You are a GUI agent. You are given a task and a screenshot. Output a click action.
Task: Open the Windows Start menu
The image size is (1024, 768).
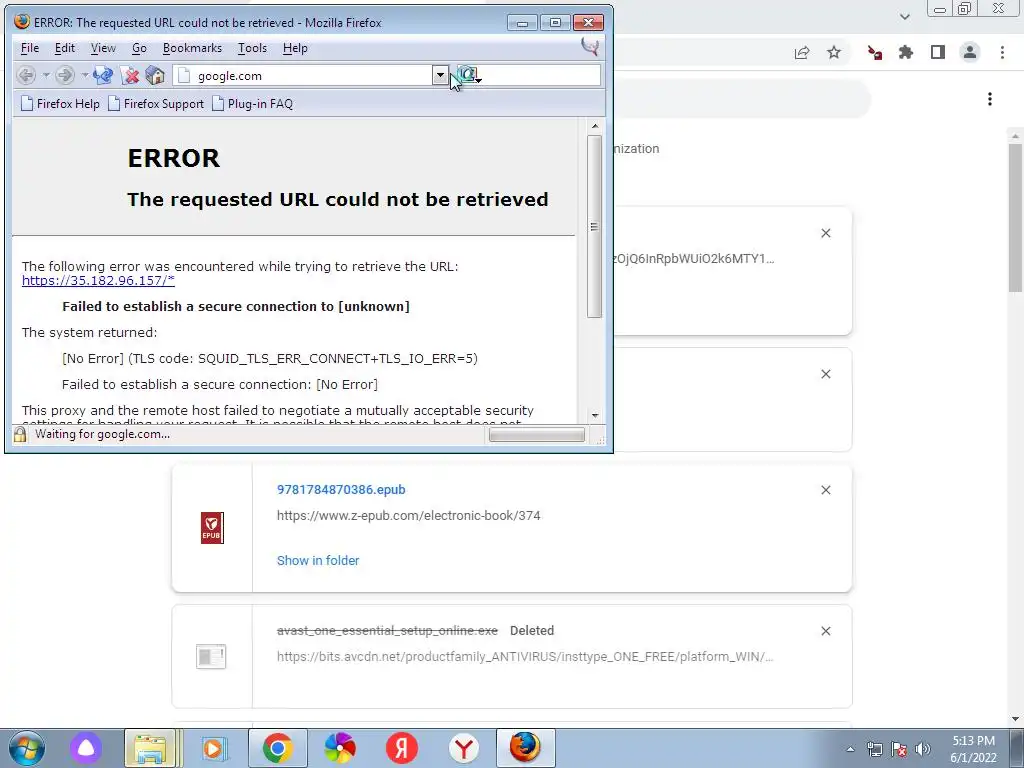coord(27,748)
